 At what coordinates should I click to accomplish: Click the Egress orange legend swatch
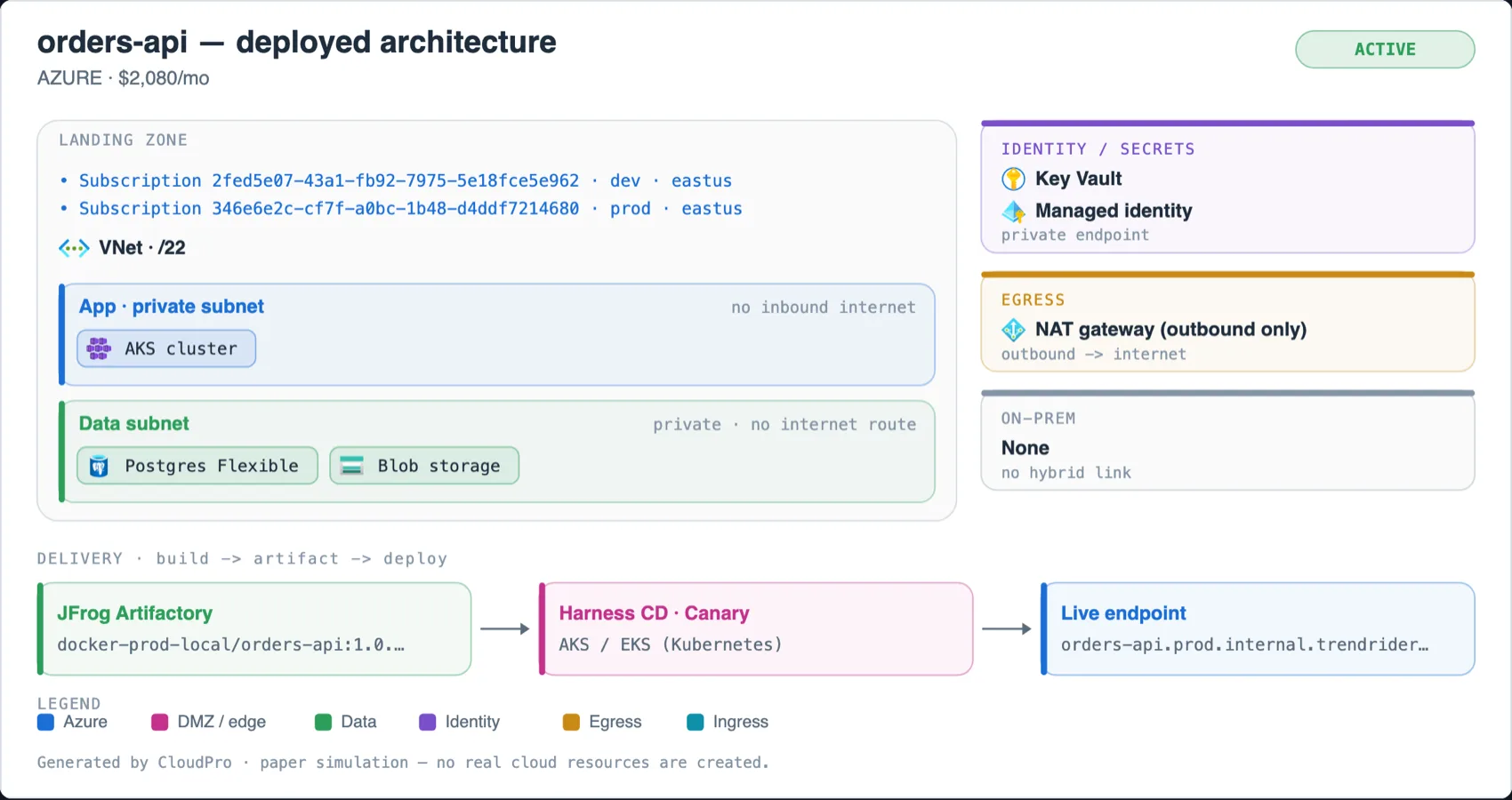[572, 722]
